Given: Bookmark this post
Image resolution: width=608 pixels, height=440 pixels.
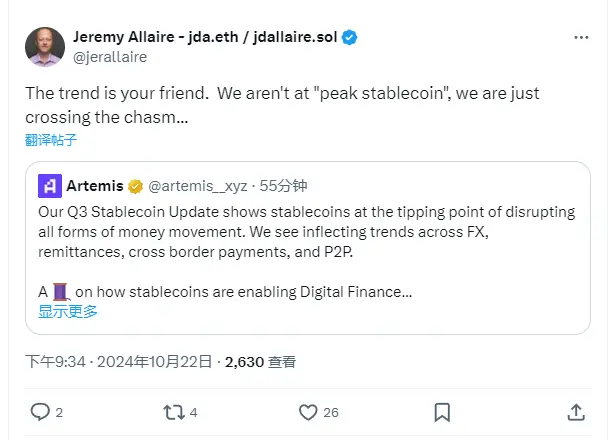Looking at the screenshot, I should tap(441, 412).
